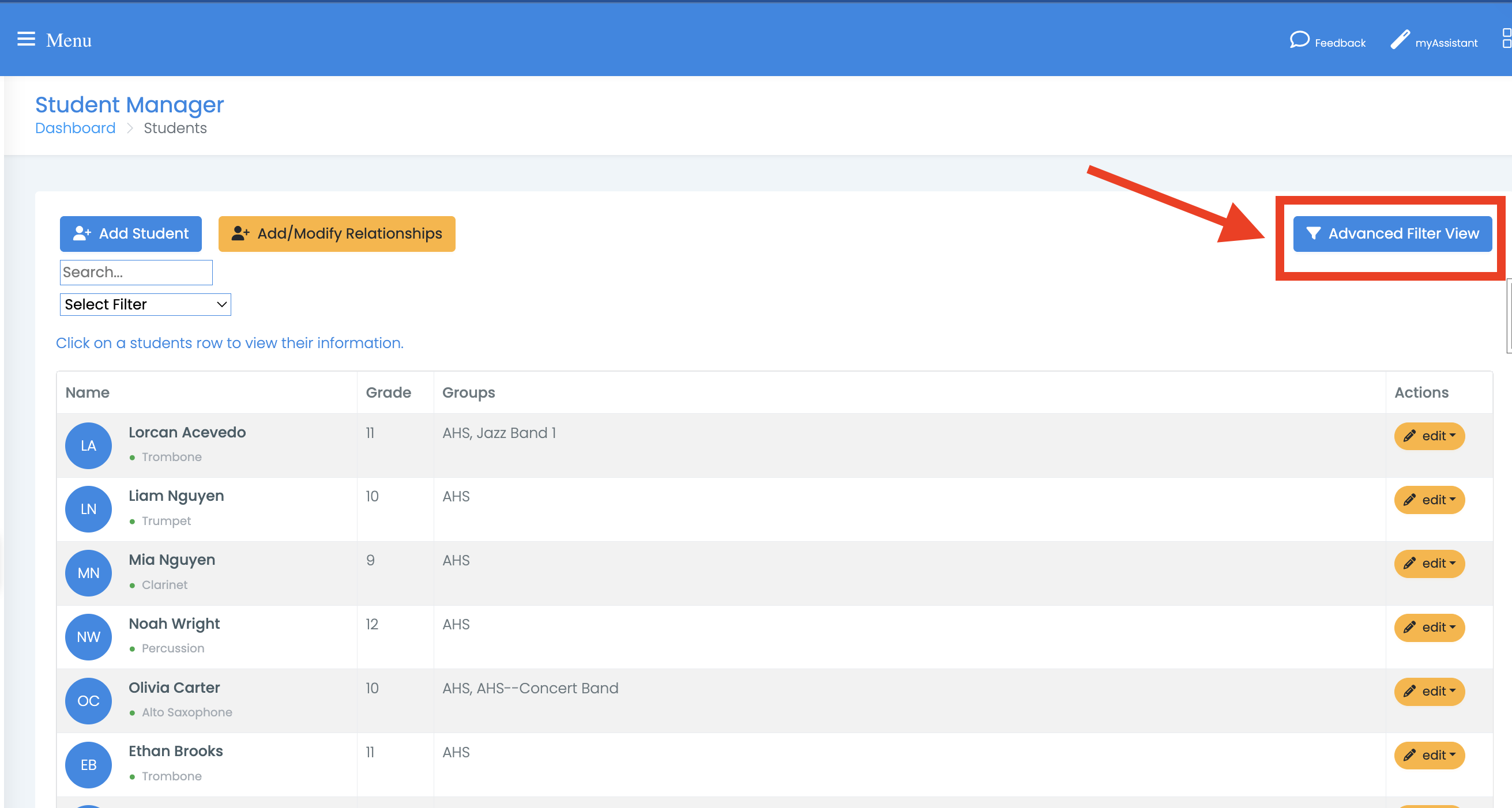Screen dimensions: 1512x808
Task: Click Olivia Carter's OC avatar
Action: 88,701
